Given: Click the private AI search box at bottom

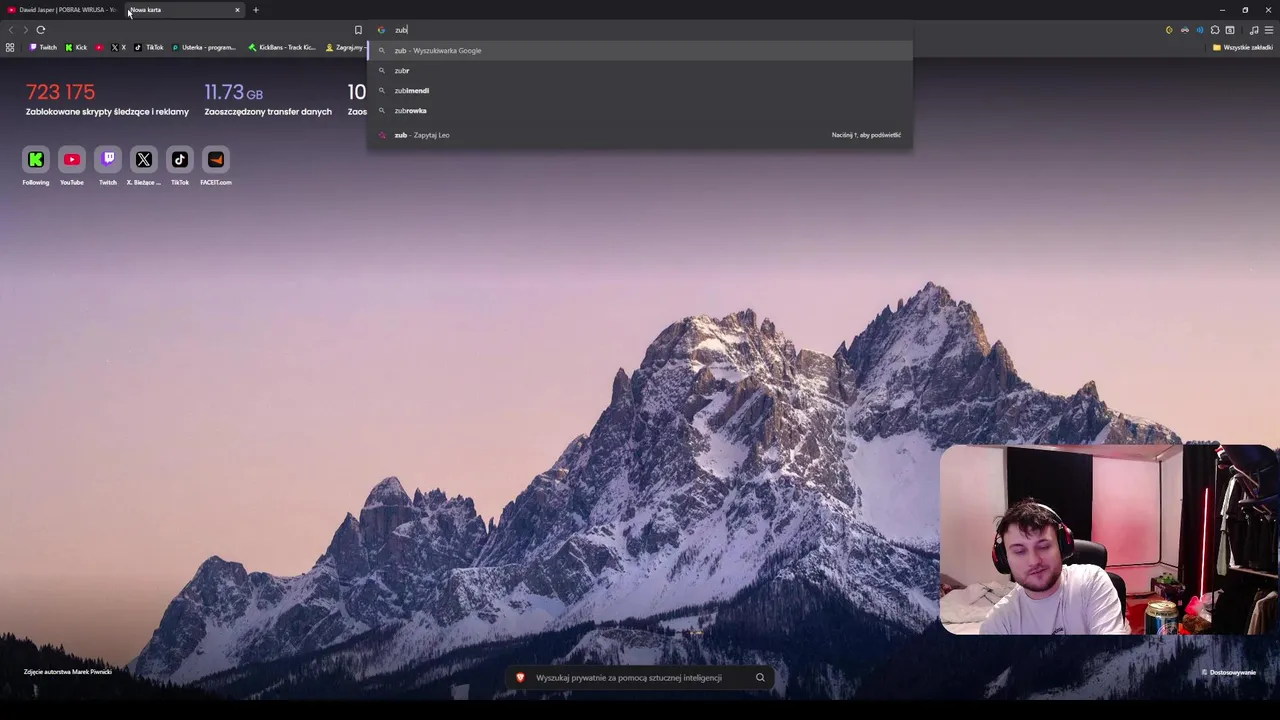Looking at the screenshot, I should tap(640, 678).
